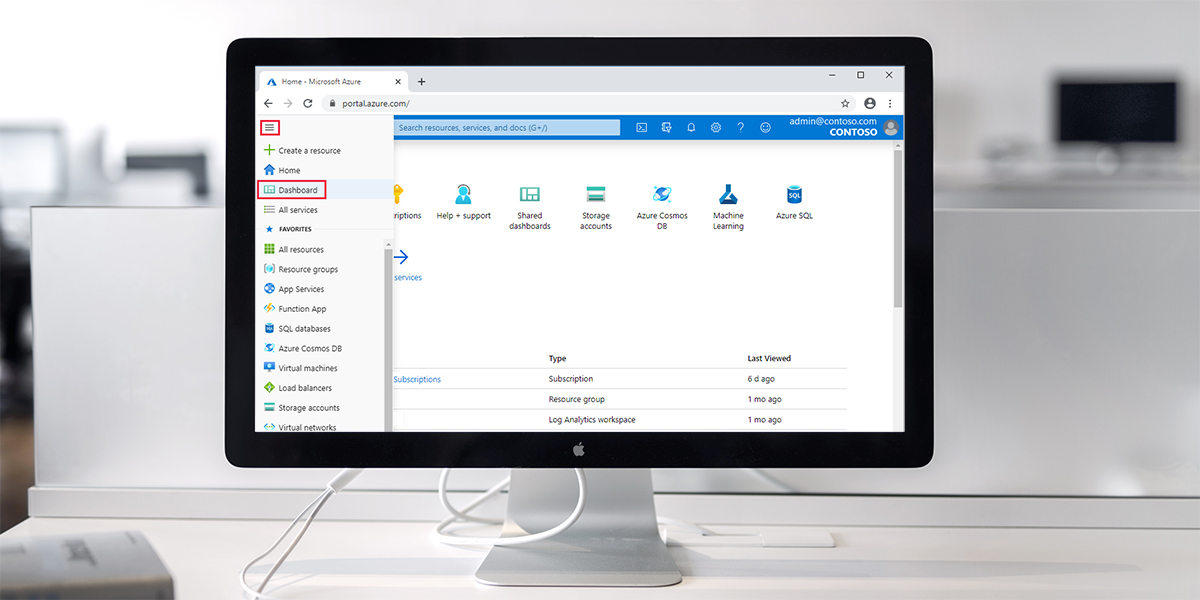Click the arrow to see more services
This screenshot has width=1200, height=600.
click(401, 257)
